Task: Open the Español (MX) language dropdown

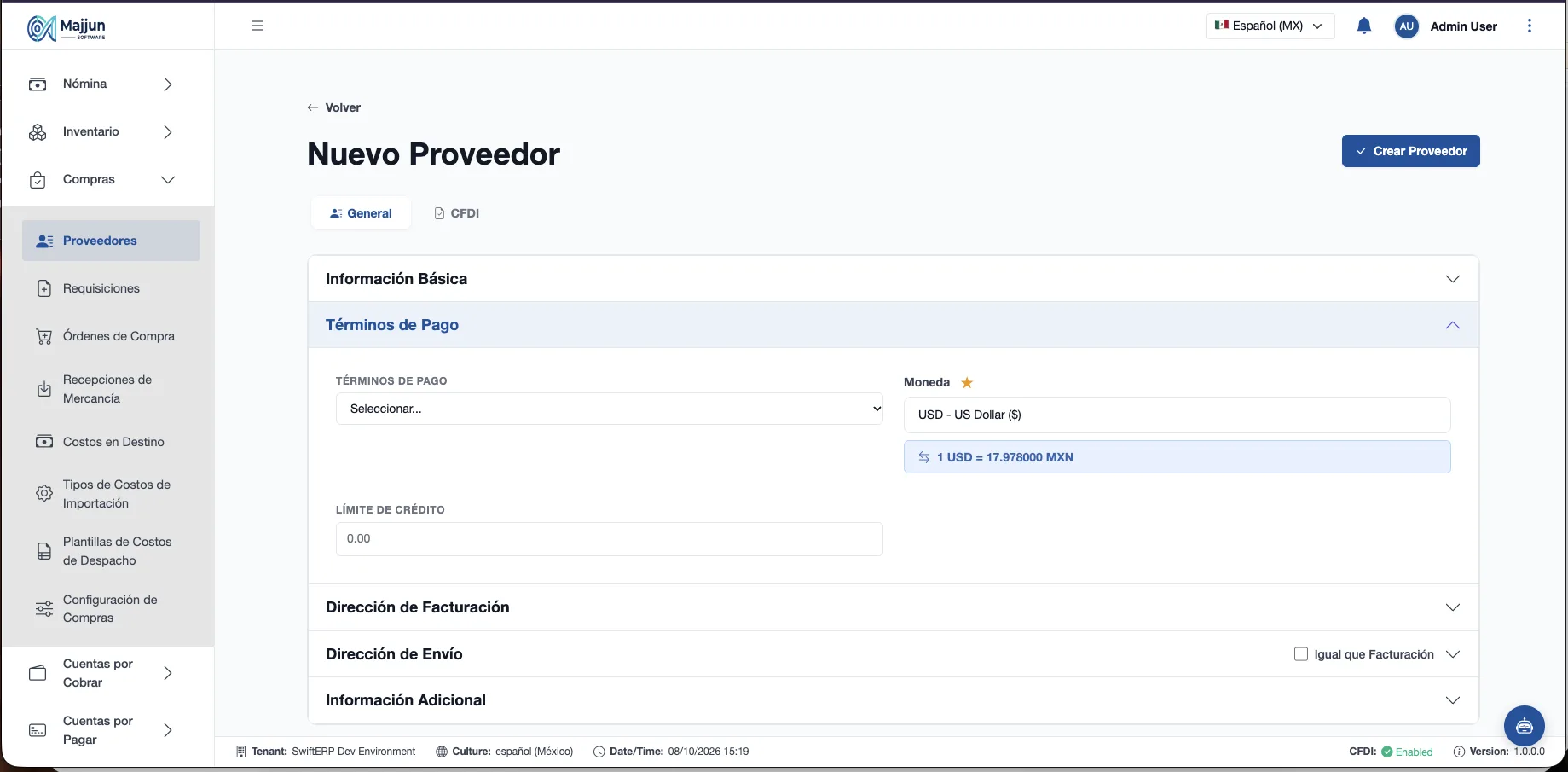Action: coord(1270,26)
